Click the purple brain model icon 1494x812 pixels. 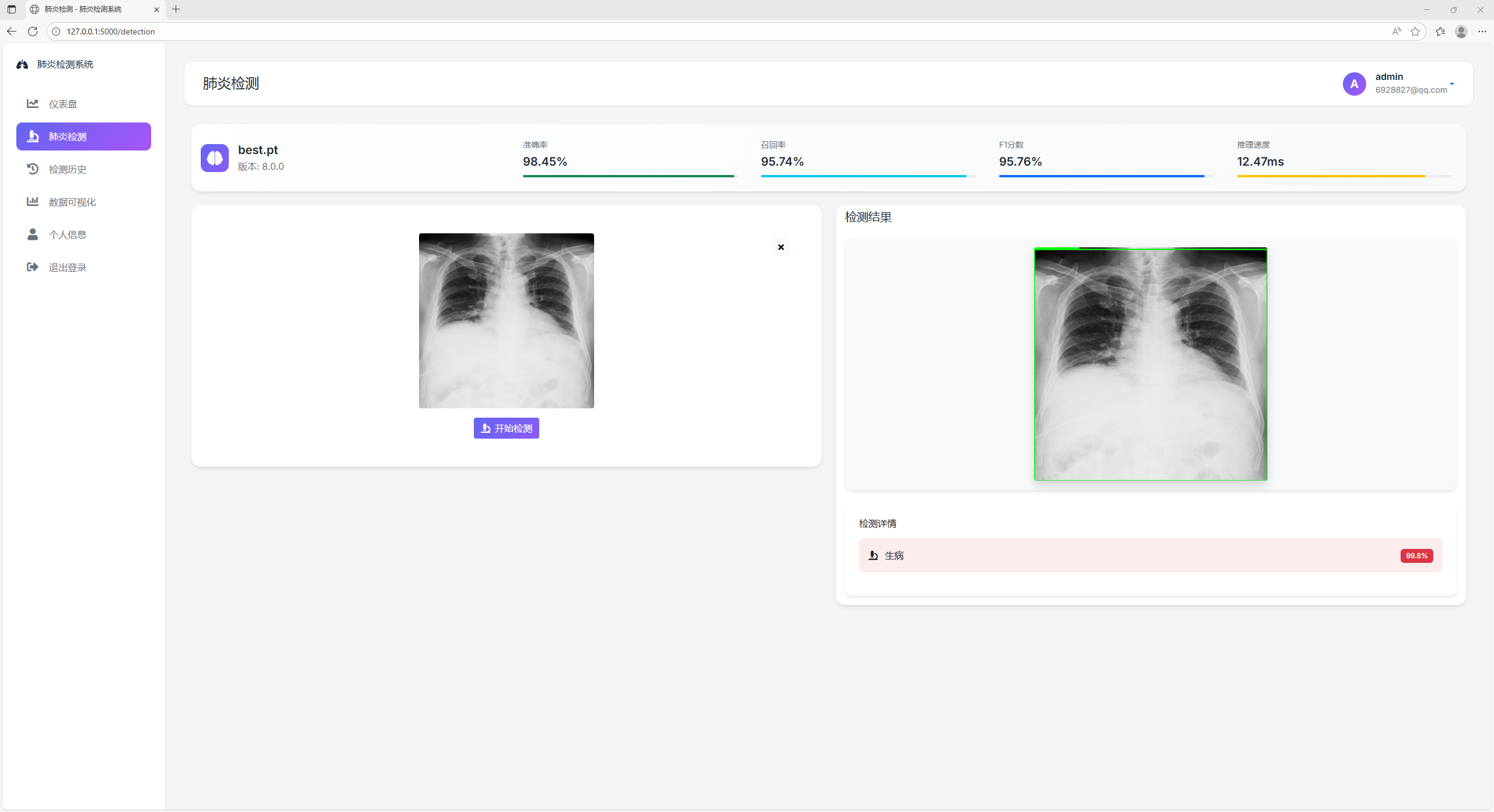point(215,158)
